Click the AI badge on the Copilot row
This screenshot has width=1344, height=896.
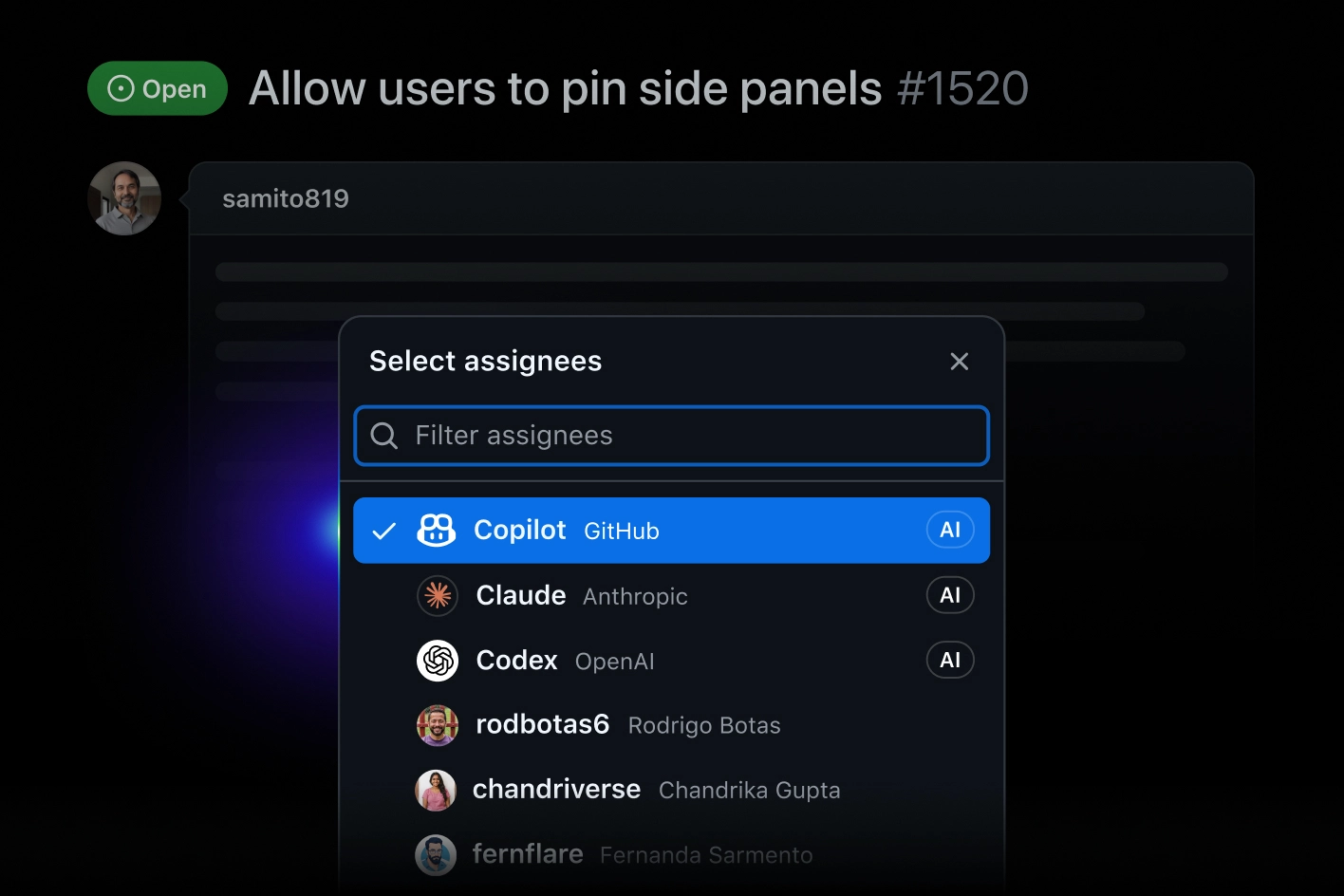point(950,530)
